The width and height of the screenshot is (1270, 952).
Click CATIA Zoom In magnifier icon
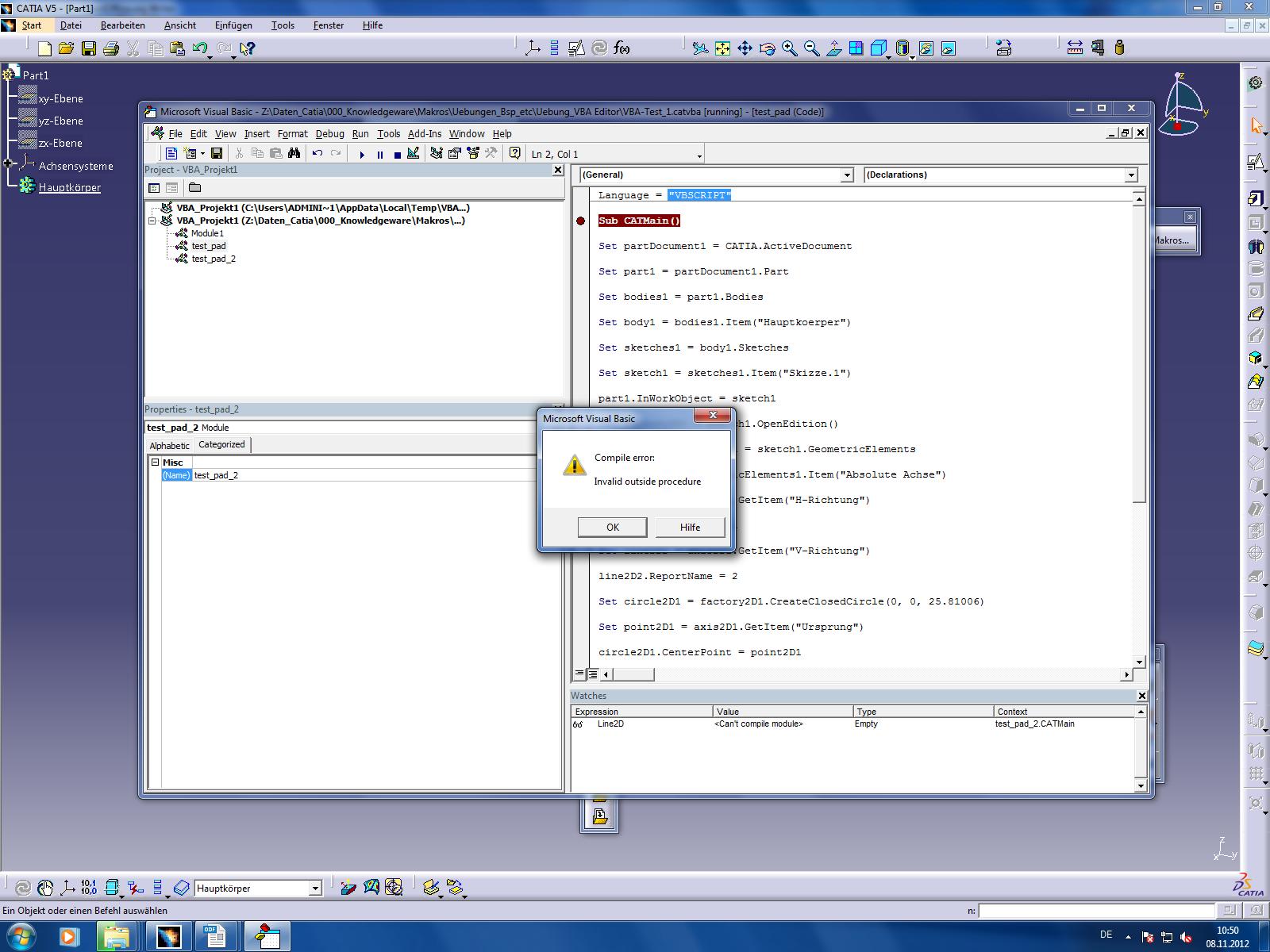point(789,48)
